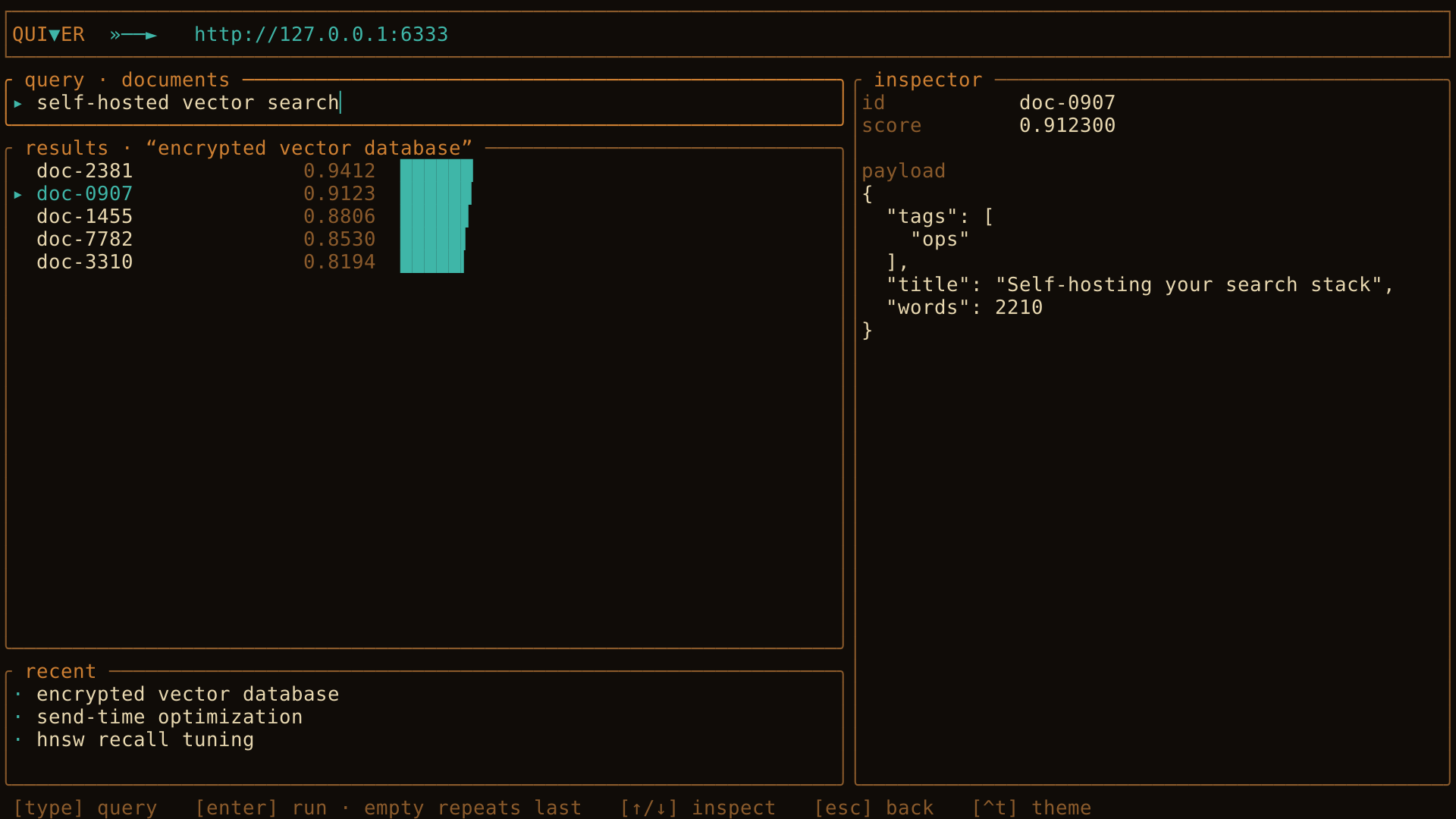Click score value 0.9123
1456x819 pixels.
coord(340,193)
